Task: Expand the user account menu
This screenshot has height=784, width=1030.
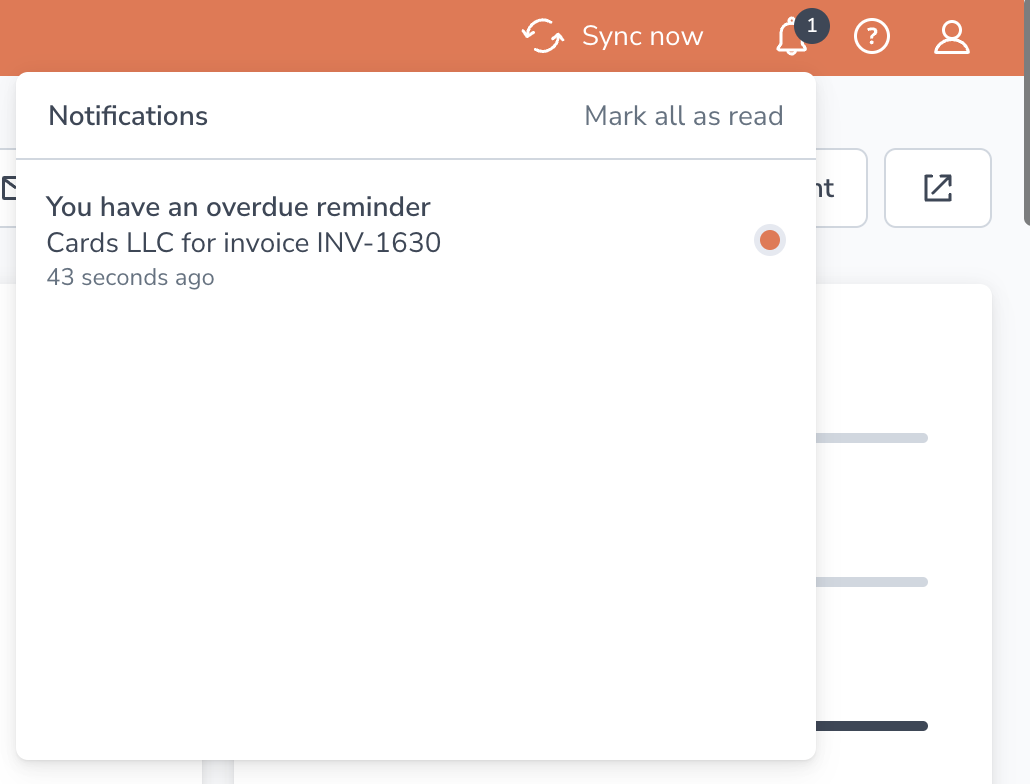Action: pyautogui.click(x=951, y=36)
